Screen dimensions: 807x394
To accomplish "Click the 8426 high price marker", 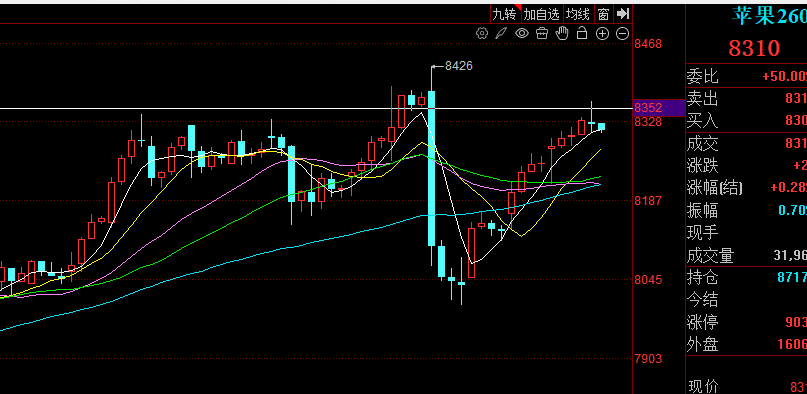I will coord(458,66).
